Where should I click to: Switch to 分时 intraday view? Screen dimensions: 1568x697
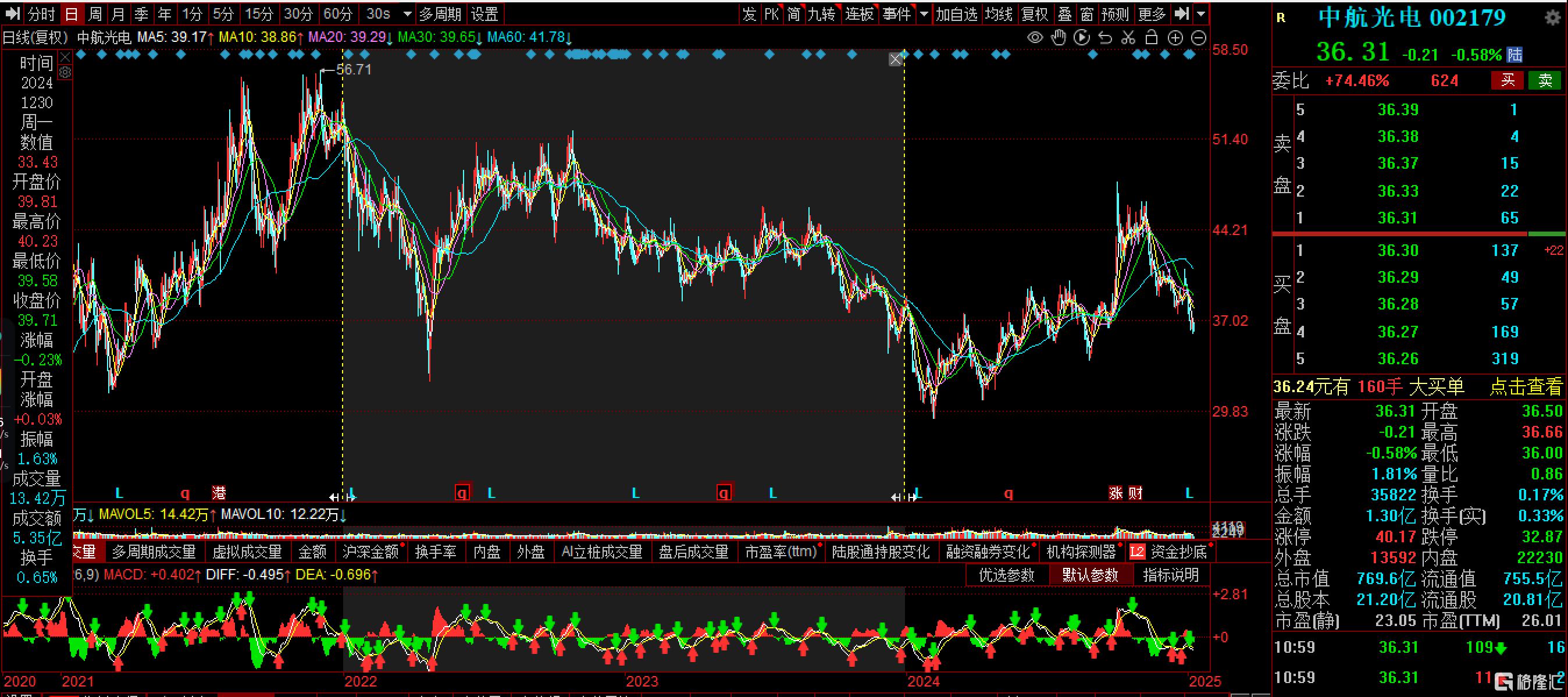41,13
